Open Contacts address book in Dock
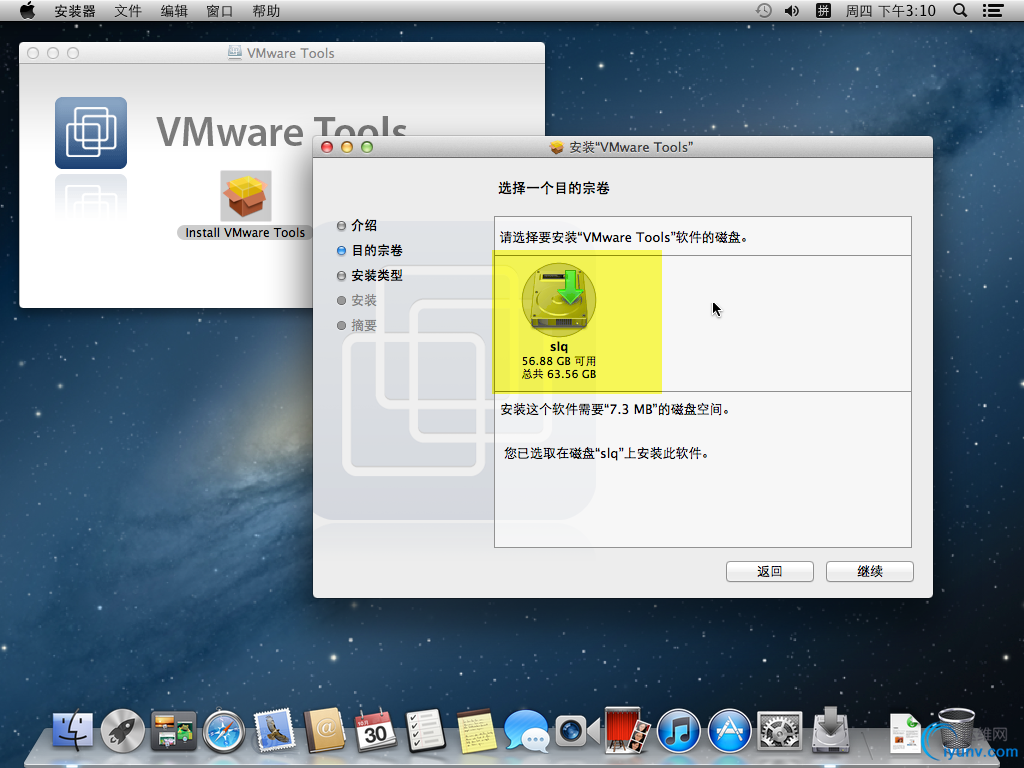The height and width of the screenshot is (768, 1024). 325,730
